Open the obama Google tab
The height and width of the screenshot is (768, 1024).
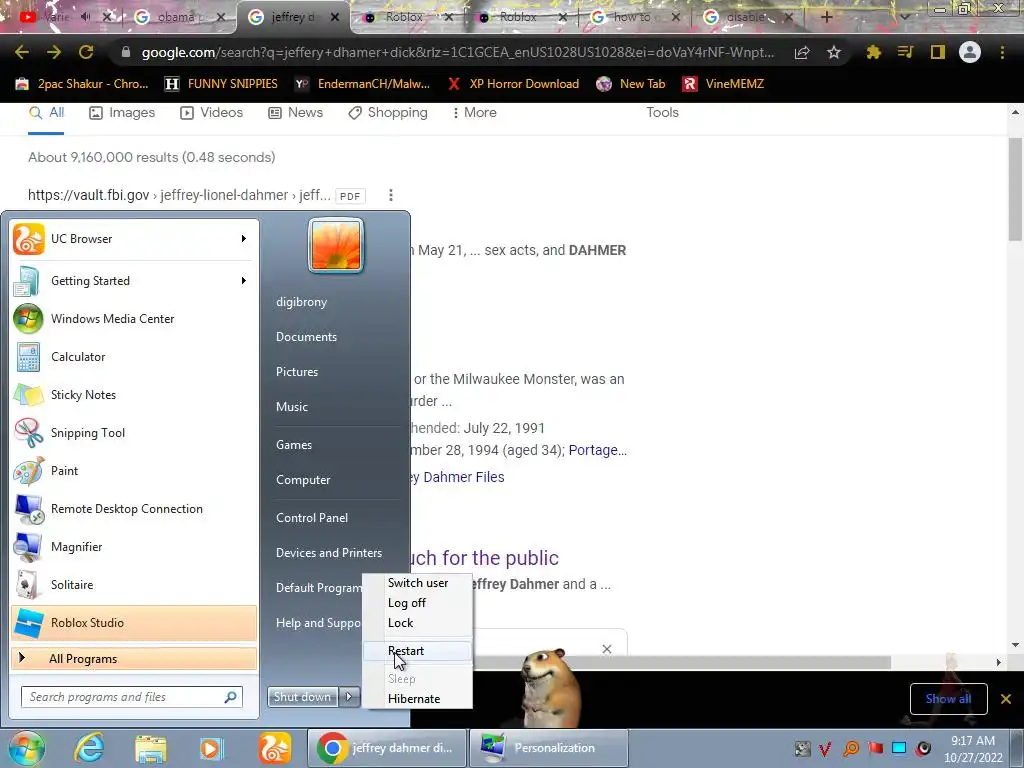(178, 17)
